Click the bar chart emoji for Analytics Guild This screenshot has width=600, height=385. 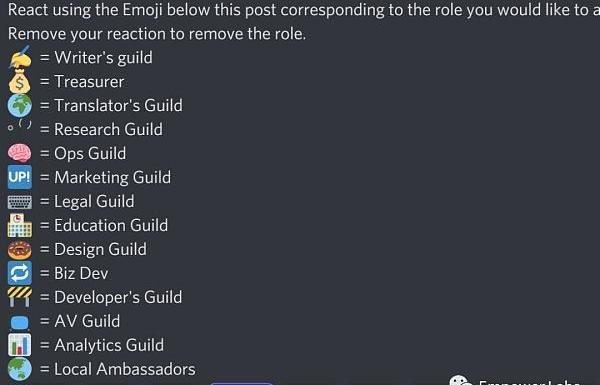pyautogui.click(x=20, y=345)
